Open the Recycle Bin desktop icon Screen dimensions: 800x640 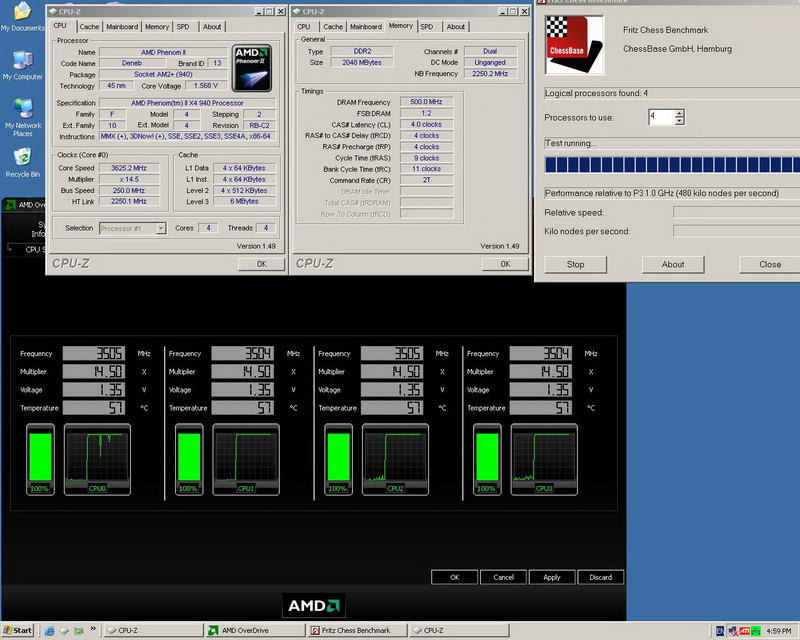pos(22,162)
